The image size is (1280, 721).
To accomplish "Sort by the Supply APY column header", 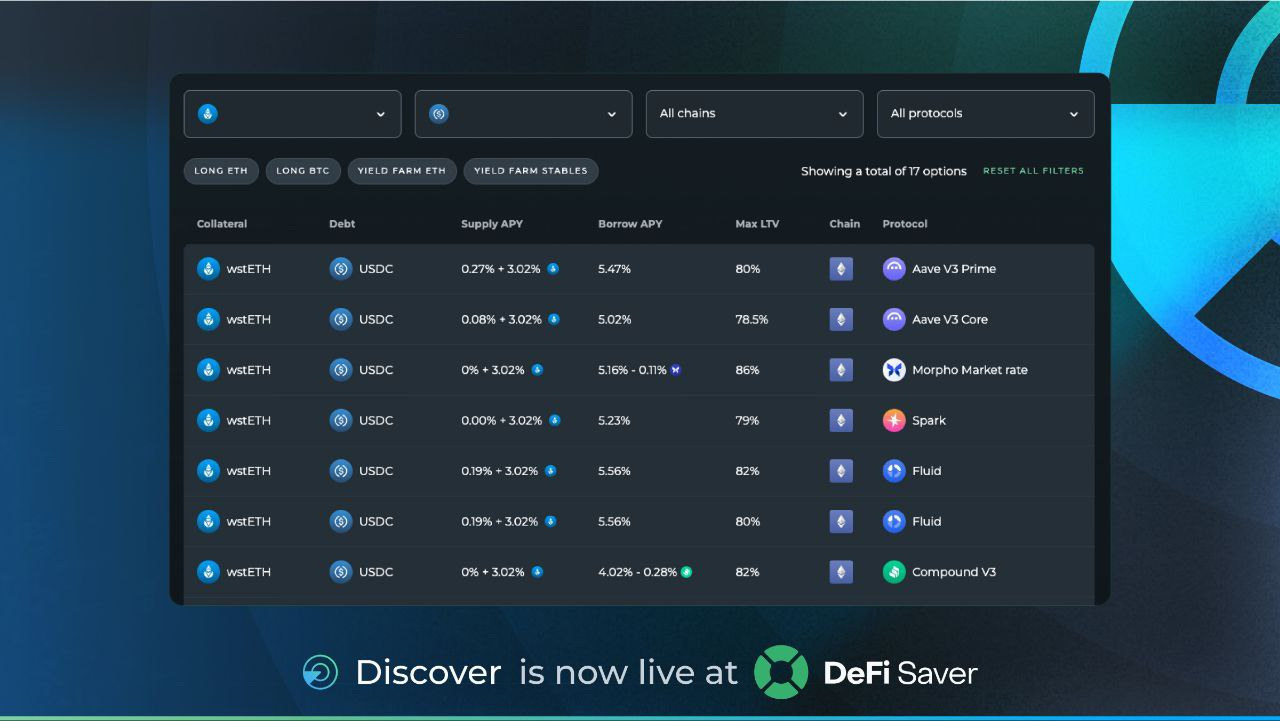I will point(492,224).
